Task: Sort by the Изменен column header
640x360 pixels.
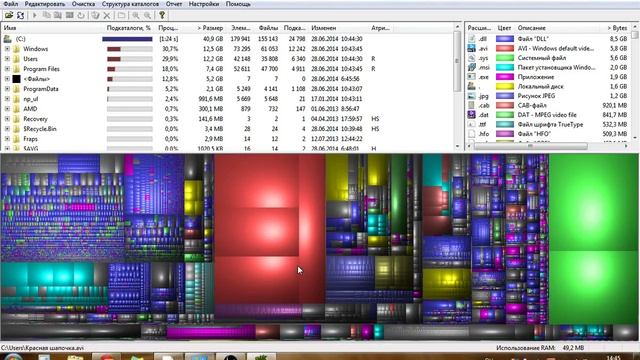Action: (337, 28)
